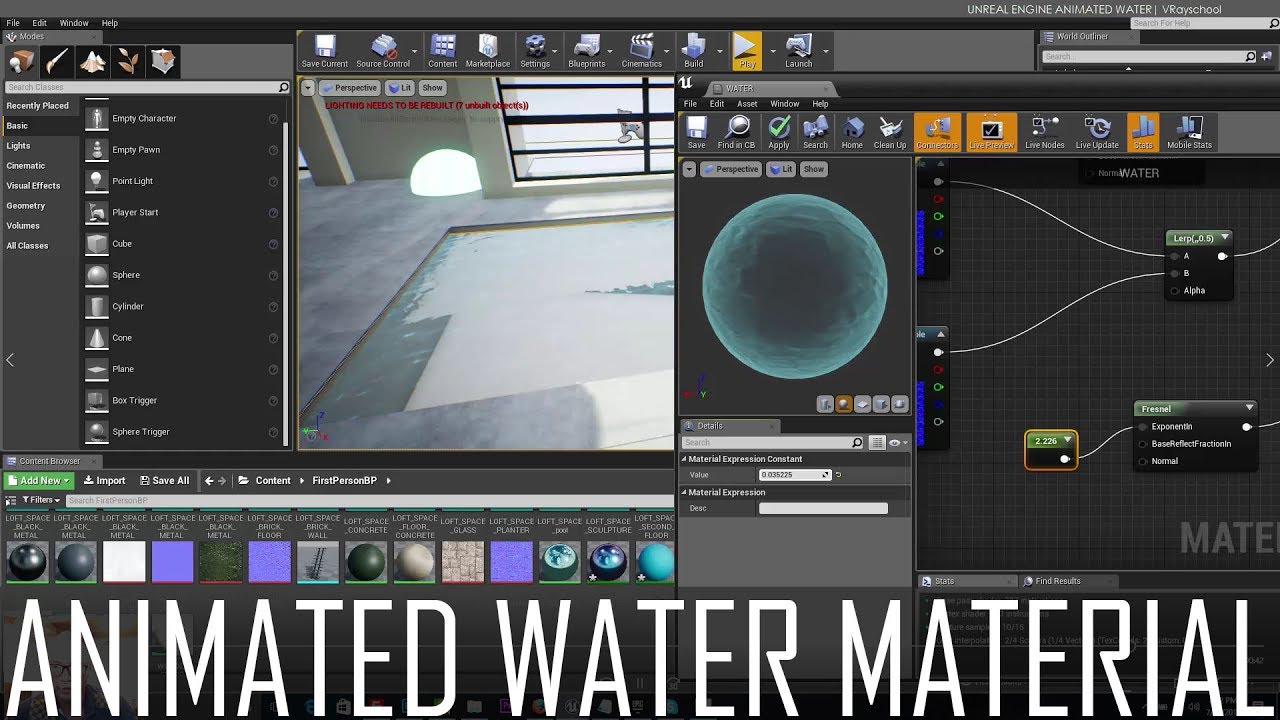Click the Desc text field
Viewport: 1280px width, 720px height.
823,508
